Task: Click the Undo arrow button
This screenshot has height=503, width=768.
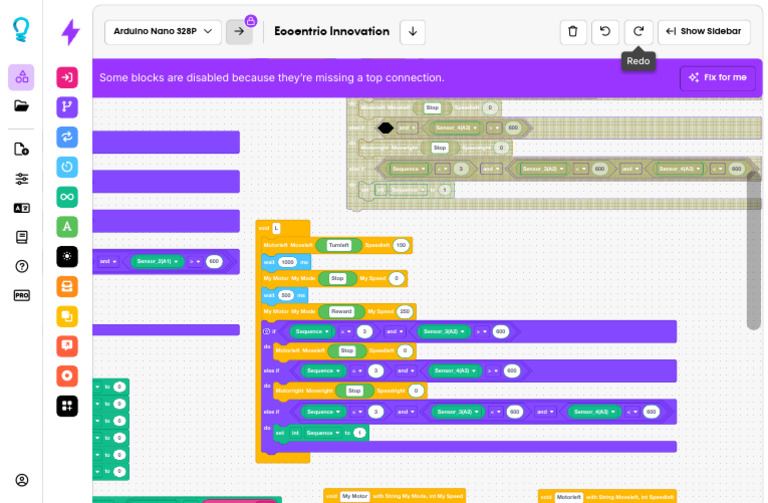Action: tap(605, 32)
